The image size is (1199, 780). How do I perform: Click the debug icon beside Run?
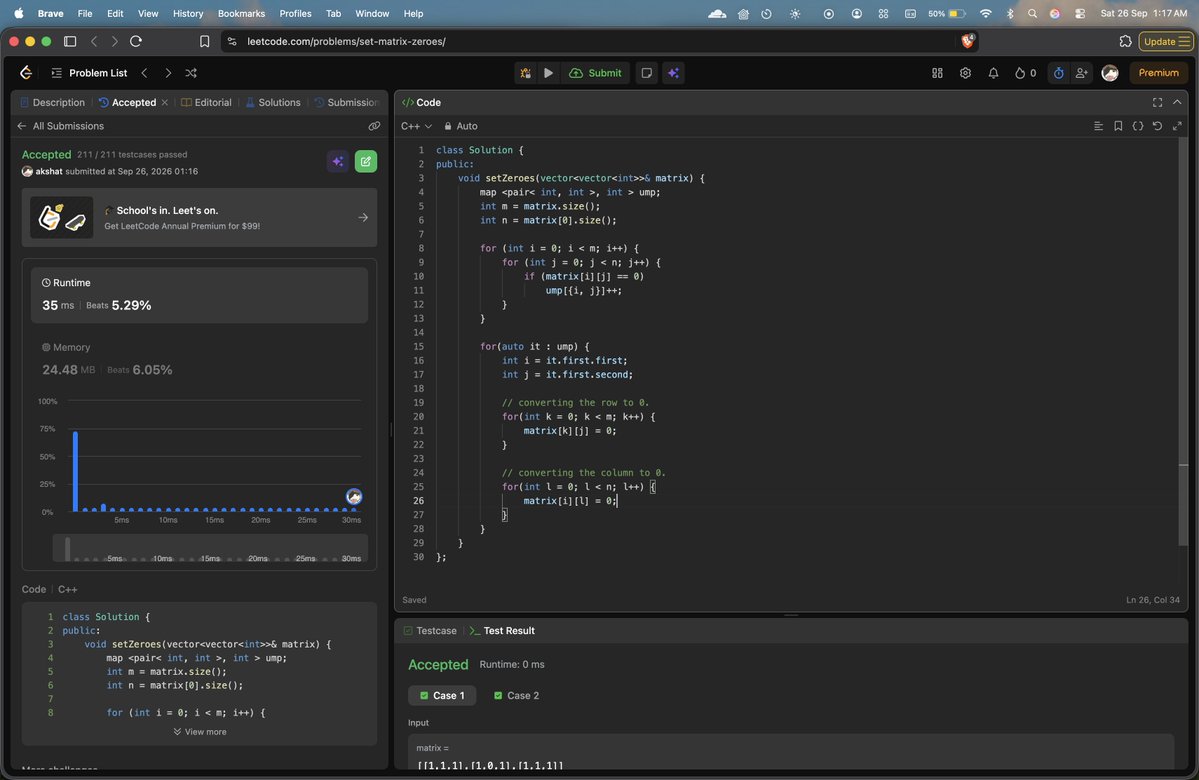[525, 73]
